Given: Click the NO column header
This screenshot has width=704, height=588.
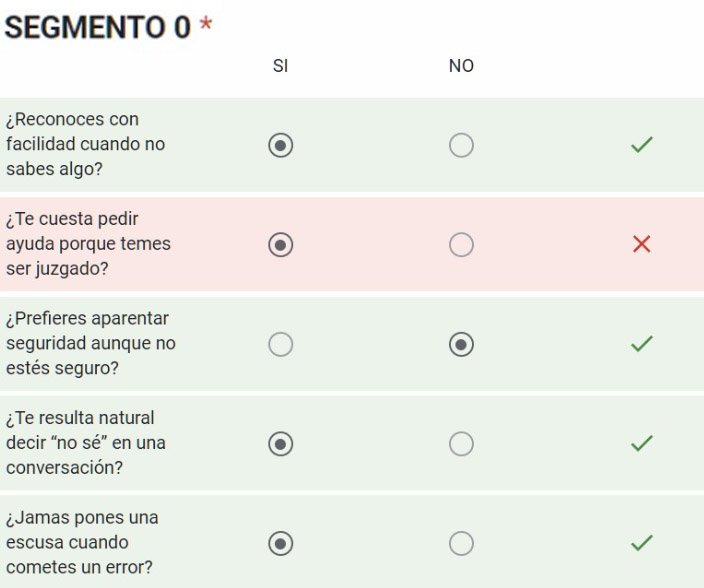Looking at the screenshot, I should pyautogui.click(x=461, y=66).
